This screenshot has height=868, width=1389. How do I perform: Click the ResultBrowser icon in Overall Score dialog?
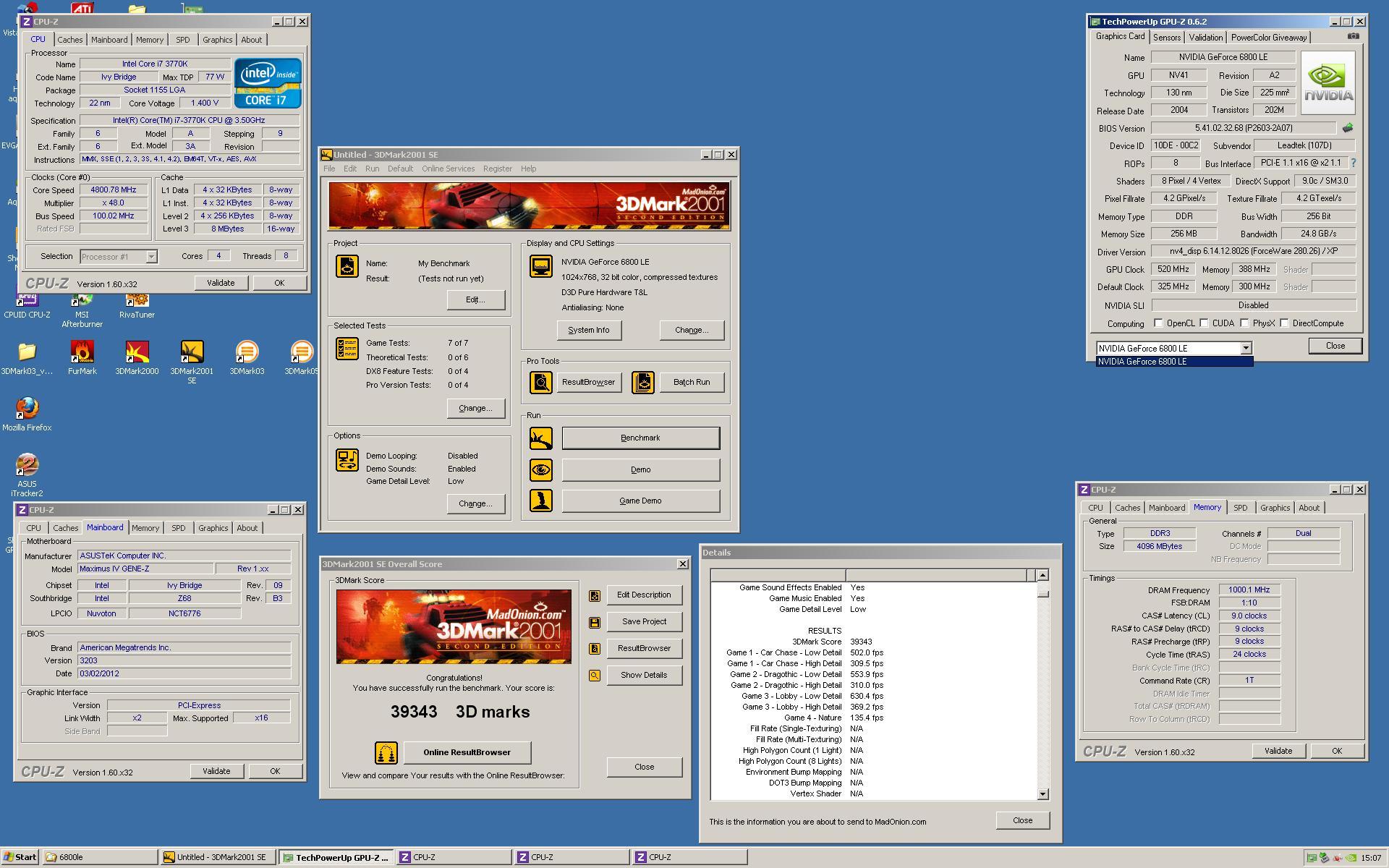[x=594, y=649]
